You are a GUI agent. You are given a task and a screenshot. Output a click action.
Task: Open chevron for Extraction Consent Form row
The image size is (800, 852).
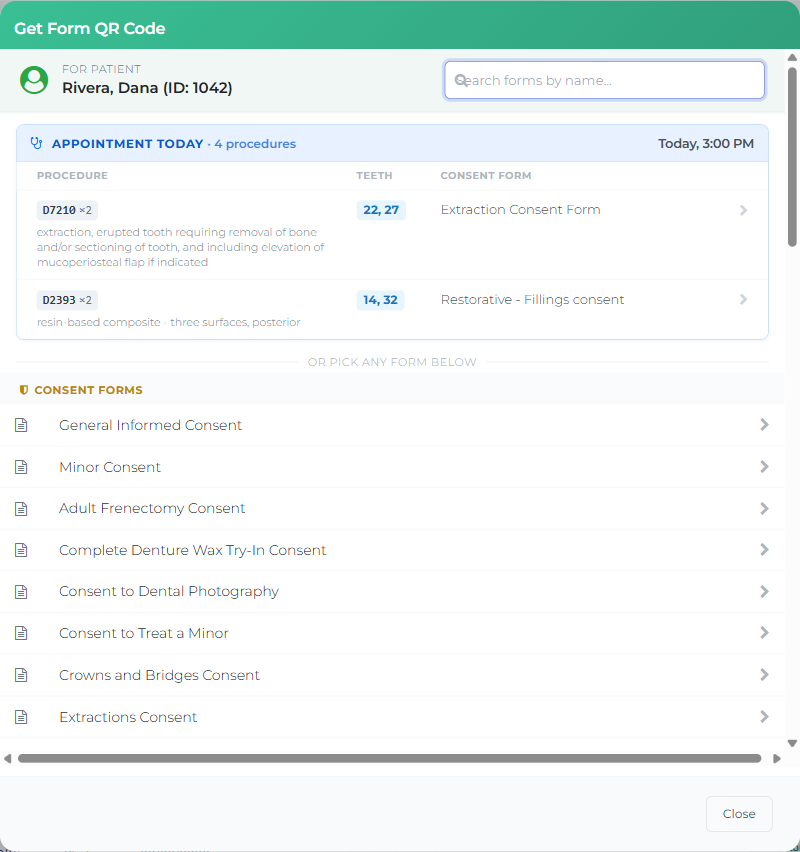click(743, 210)
